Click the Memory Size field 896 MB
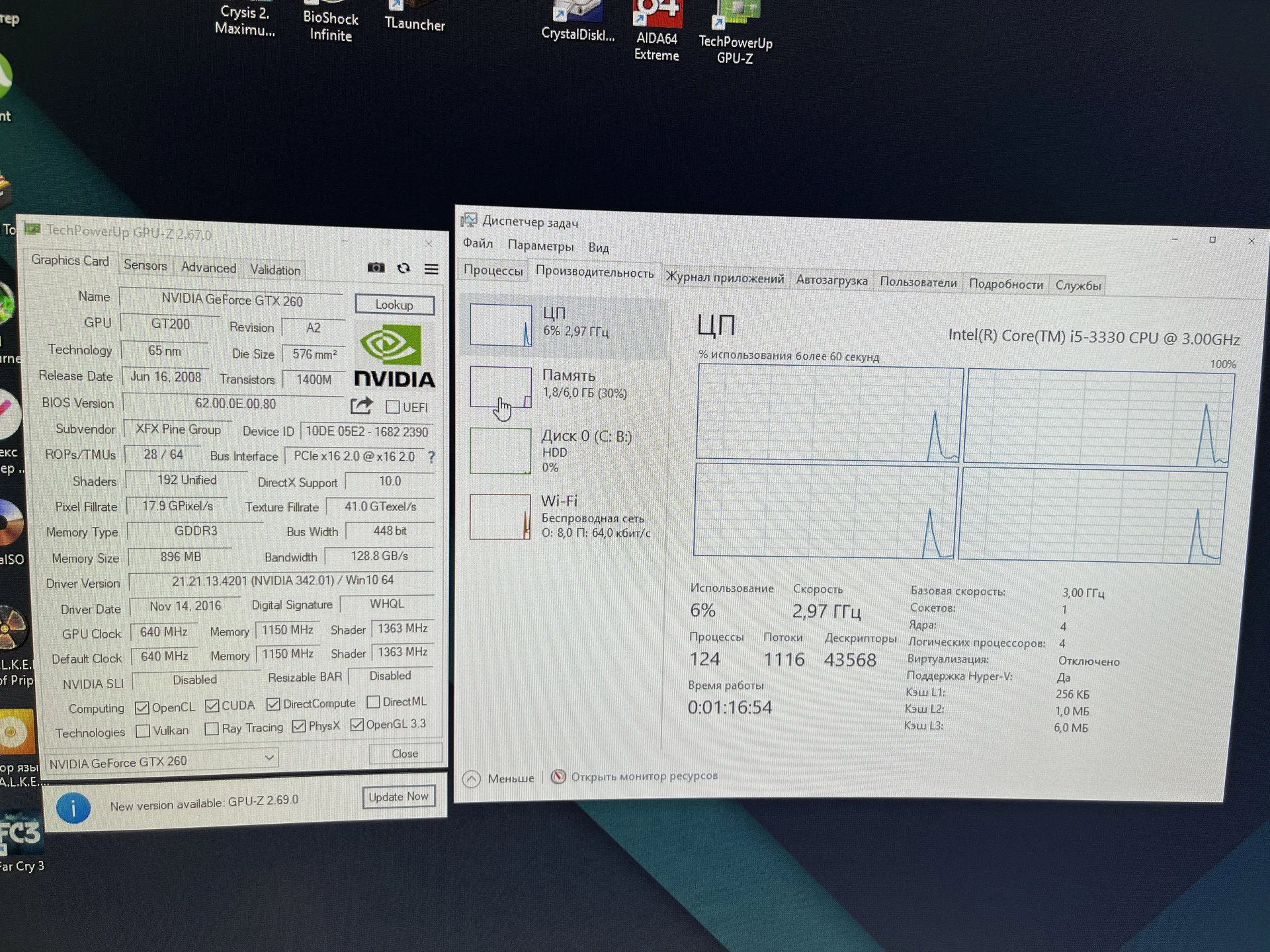The width and height of the screenshot is (1270, 952). click(x=180, y=557)
